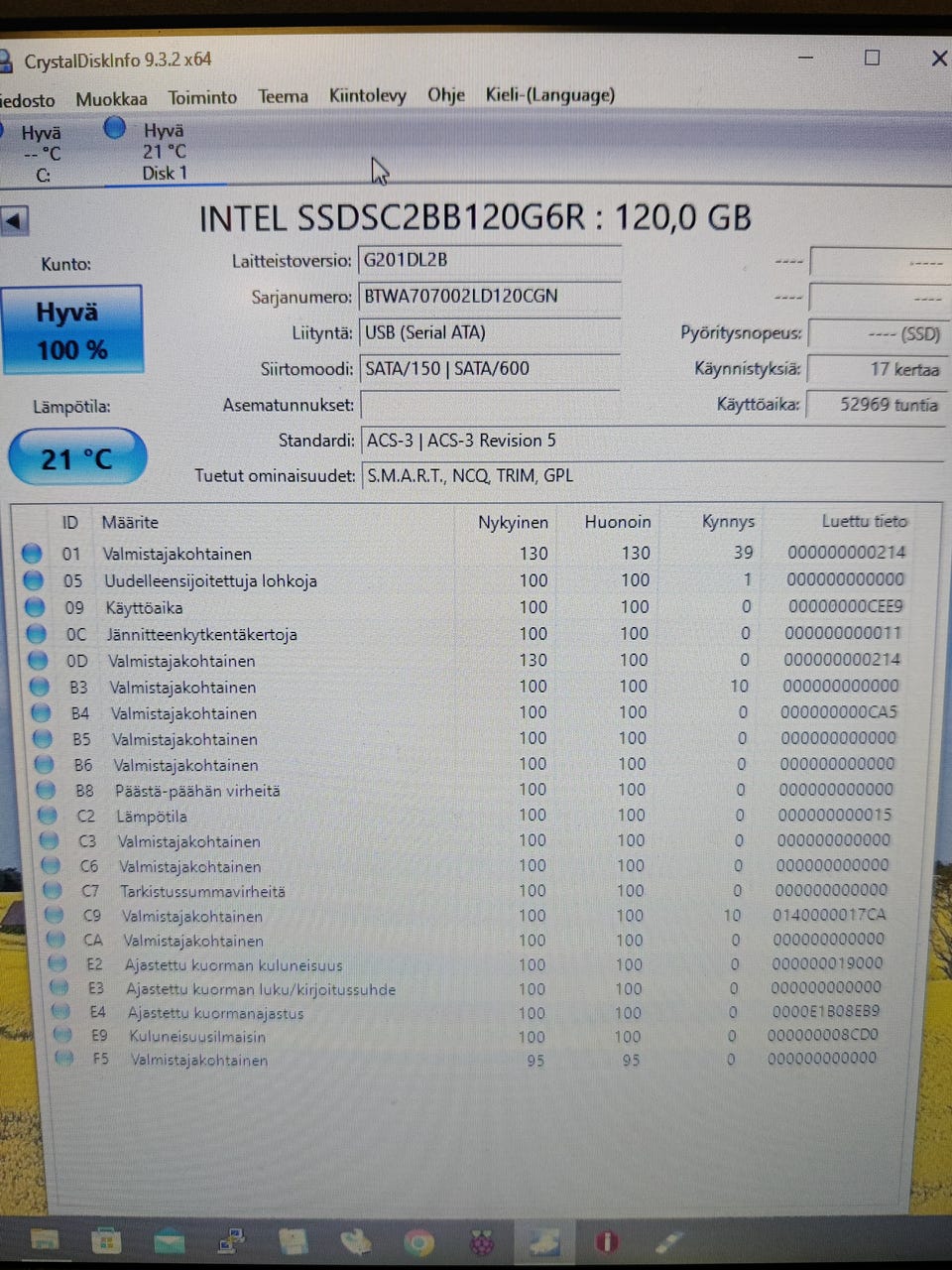Maximize the CrystalDiskInfo window

[872, 58]
